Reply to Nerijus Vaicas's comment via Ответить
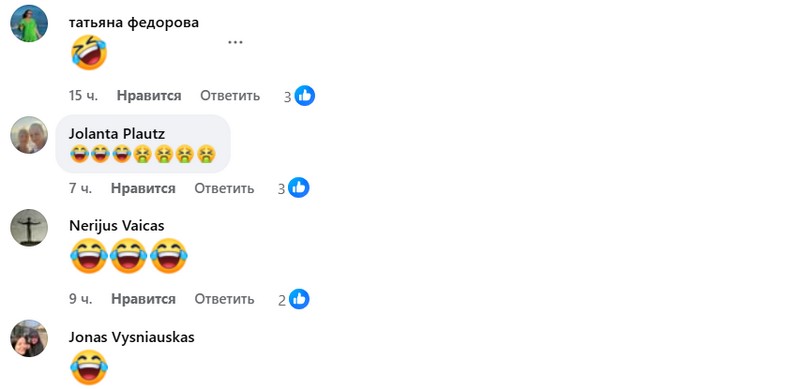Screen dimensions: 800x389 point(224,299)
